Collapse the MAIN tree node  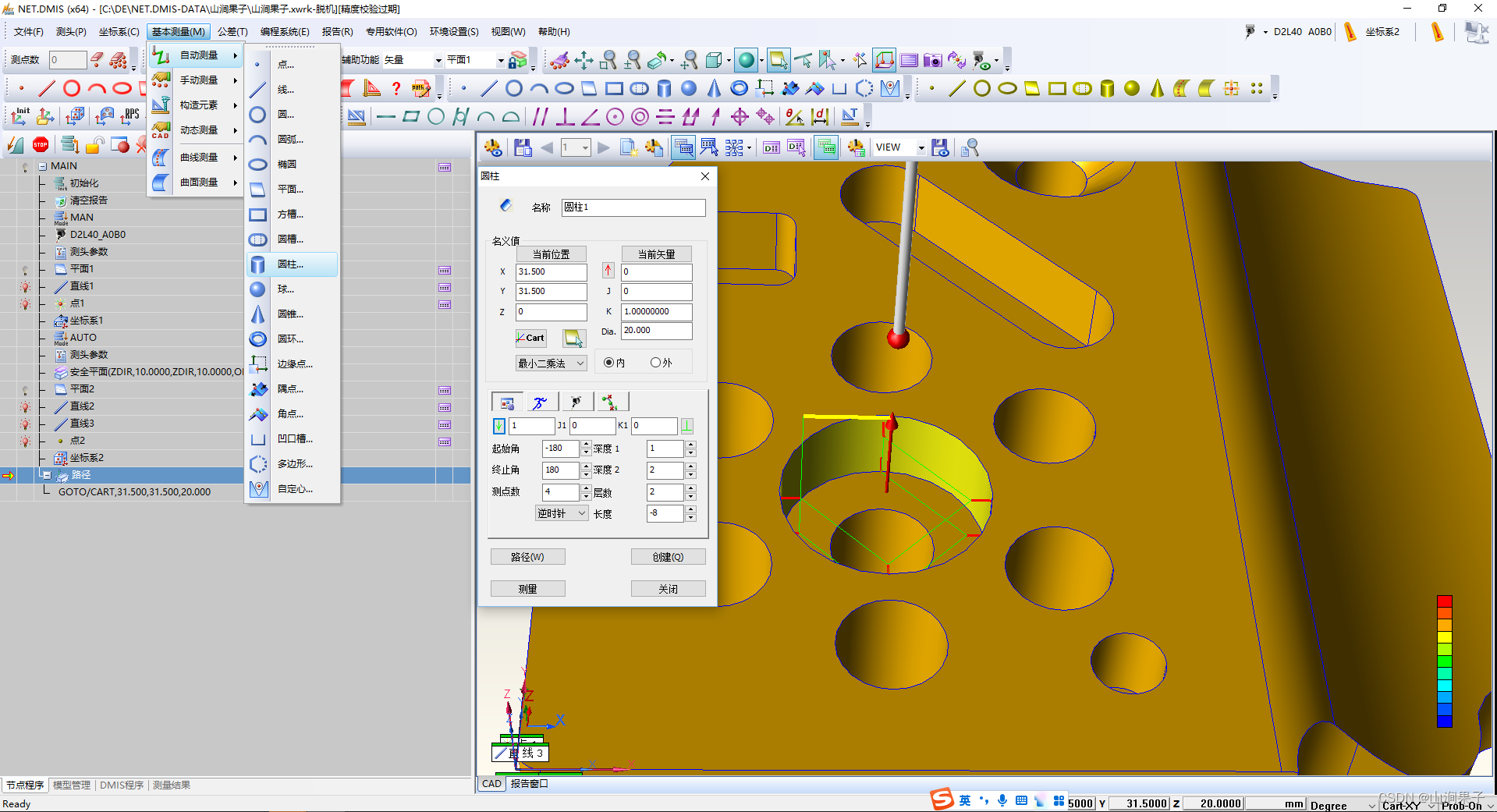click(x=43, y=166)
